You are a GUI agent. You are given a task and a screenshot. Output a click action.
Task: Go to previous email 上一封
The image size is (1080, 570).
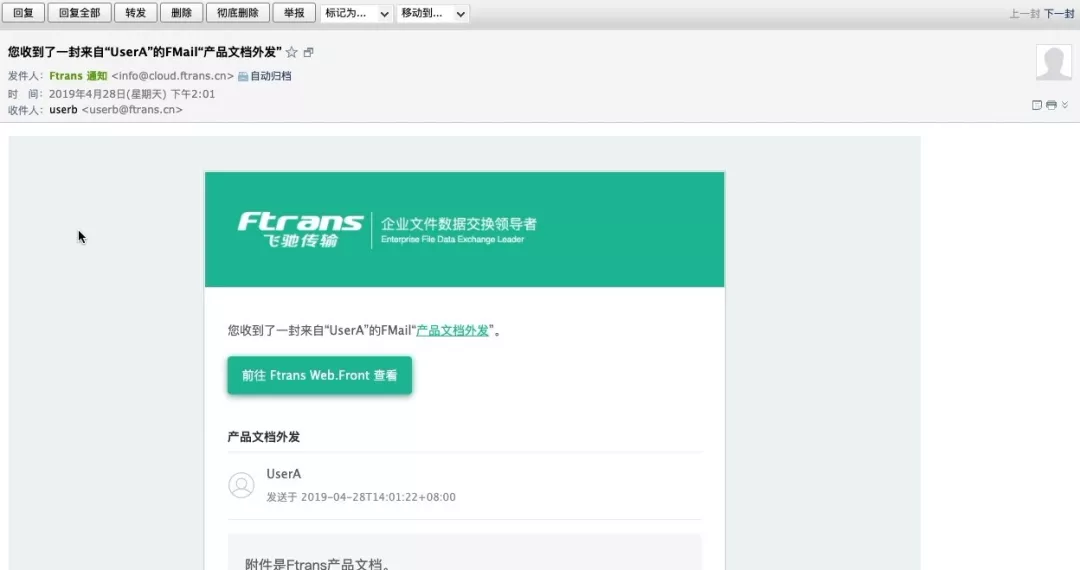[x=1024, y=14]
